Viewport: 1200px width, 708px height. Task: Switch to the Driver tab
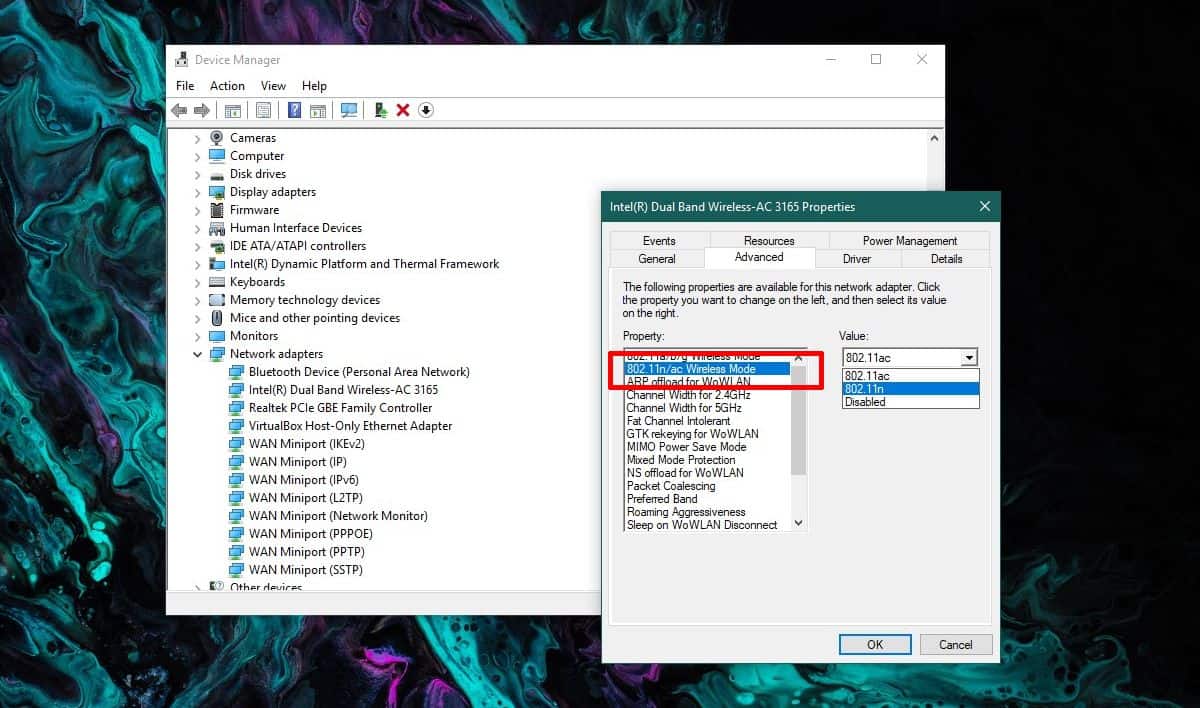tap(857, 258)
